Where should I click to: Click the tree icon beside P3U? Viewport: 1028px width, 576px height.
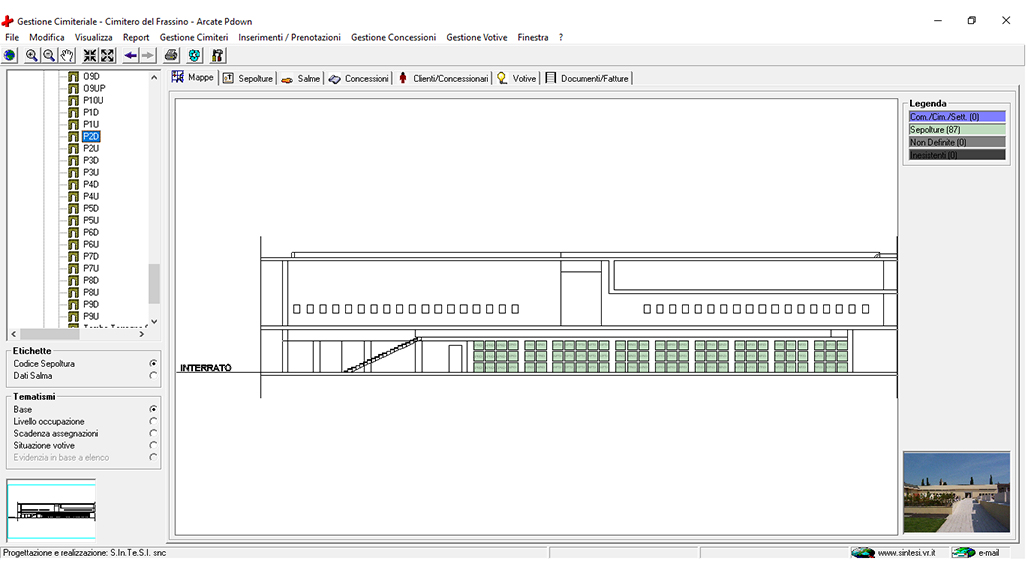pos(73,172)
